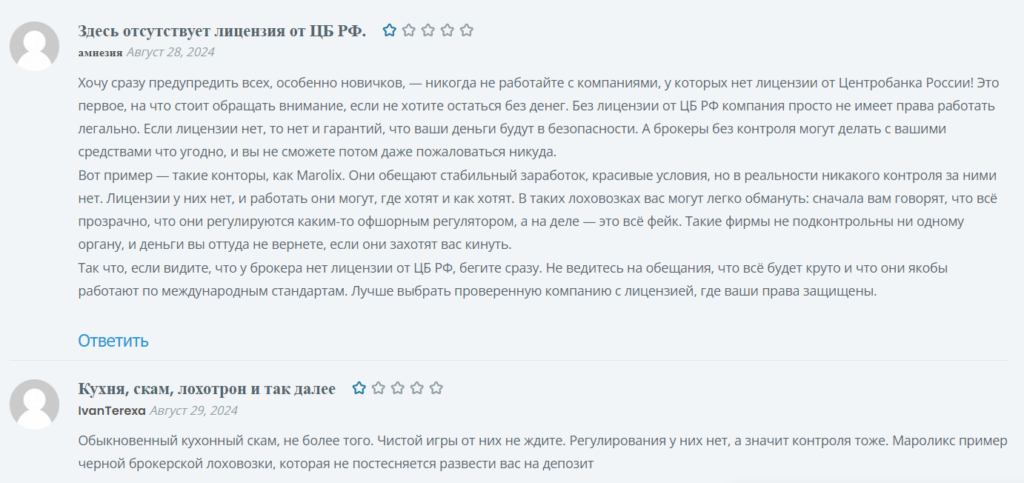Click the third star in амнезия's review rating

click(428, 30)
